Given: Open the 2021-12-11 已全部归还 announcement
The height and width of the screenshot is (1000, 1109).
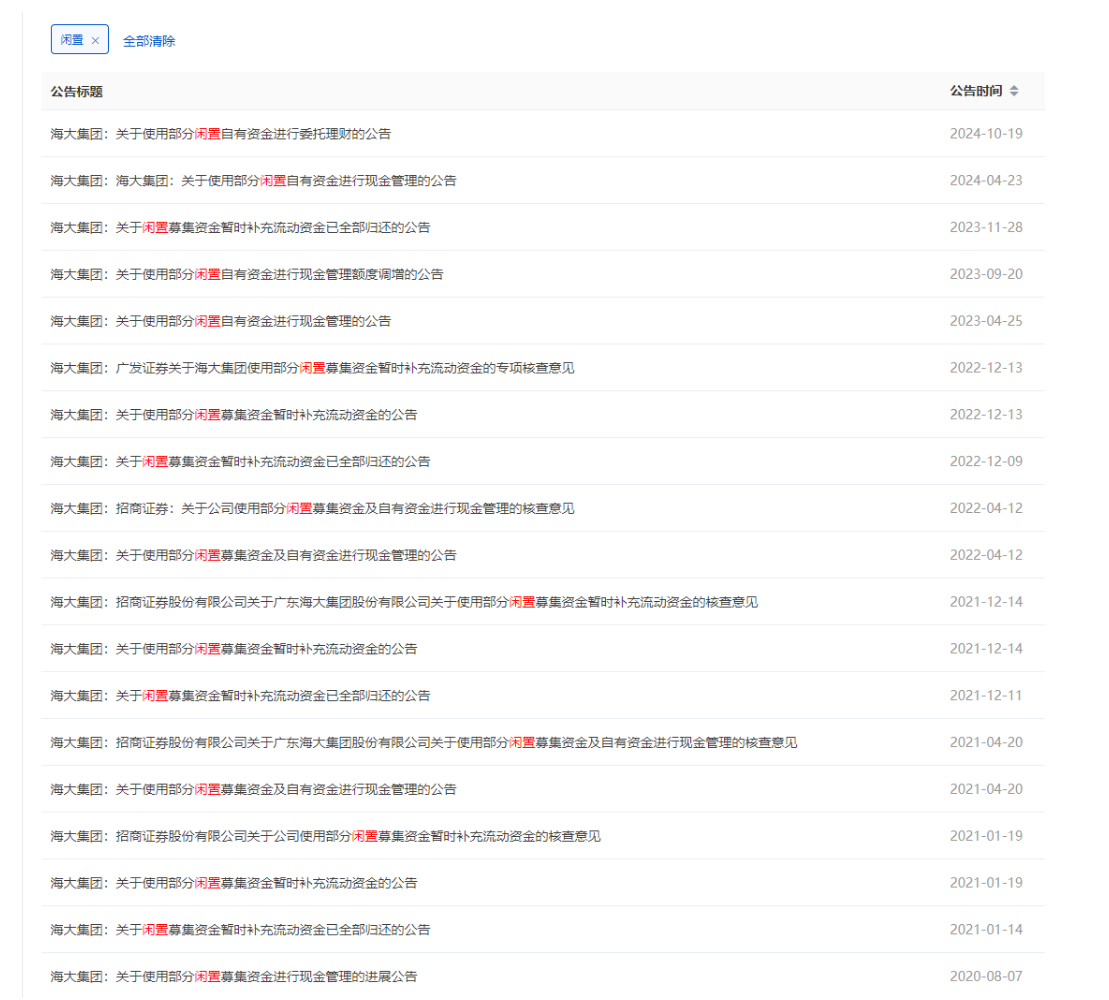Looking at the screenshot, I should pos(240,695).
